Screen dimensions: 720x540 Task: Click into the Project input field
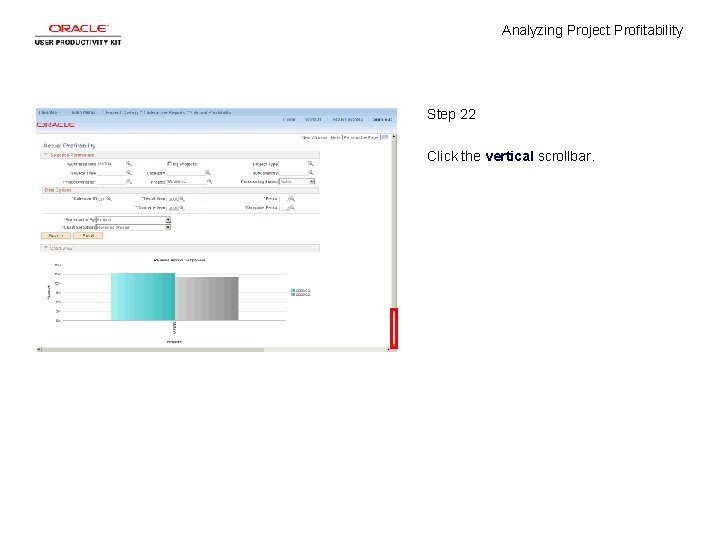coord(186,182)
